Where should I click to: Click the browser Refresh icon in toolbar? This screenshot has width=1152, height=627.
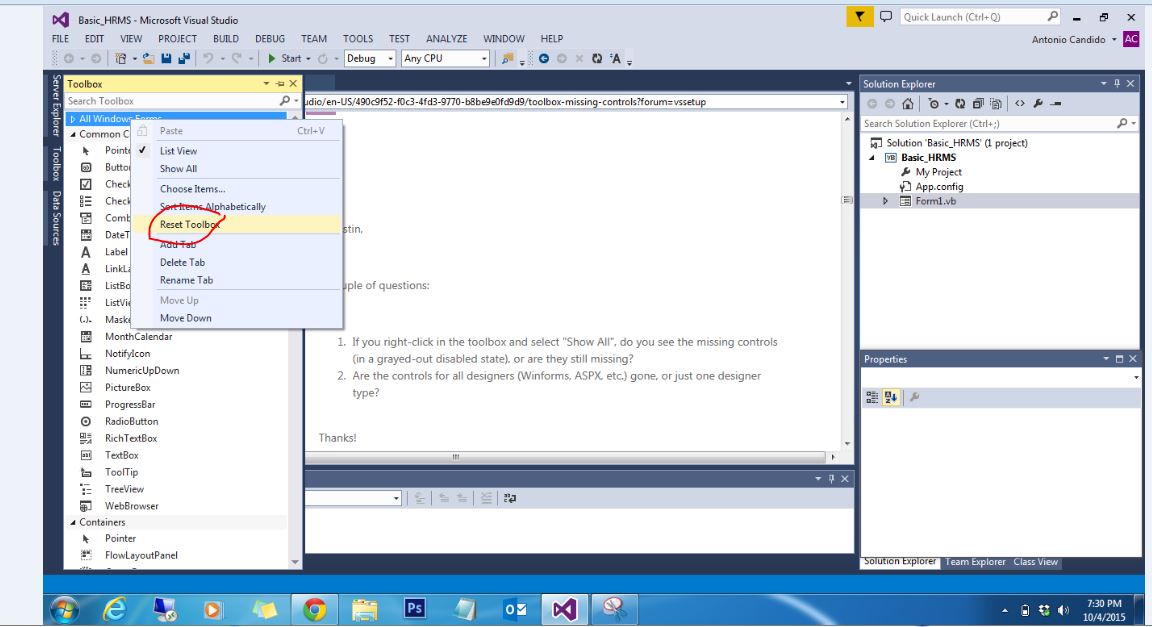coord(597,58)
